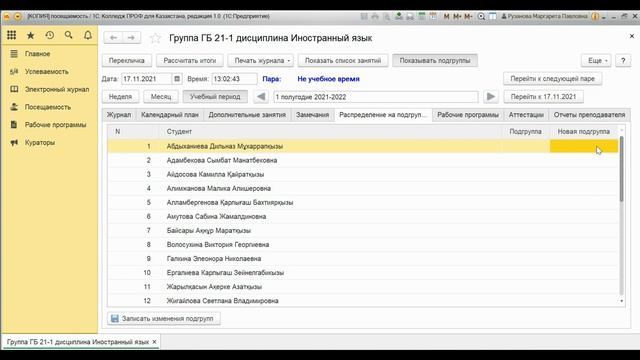The height and width of the screenshot is (360, 640).
Task: Go to previous period triangle arrow
Action: pyautogui.click(x=261, y=97)
